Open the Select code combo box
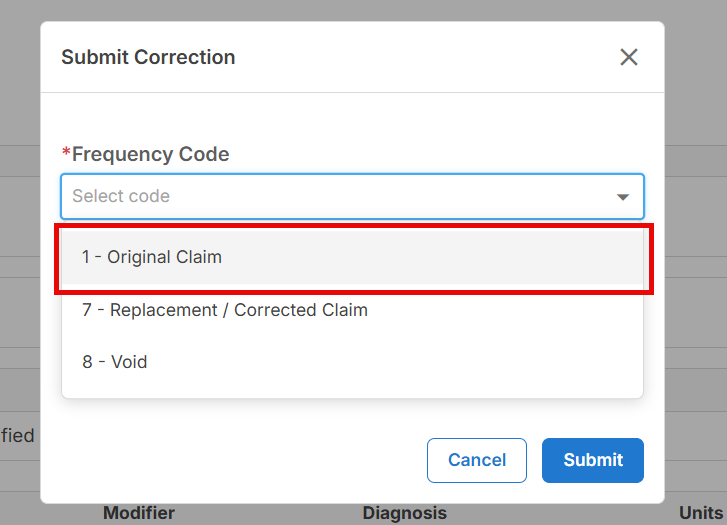Screen dimensions: 727x525 coord(352,196)
